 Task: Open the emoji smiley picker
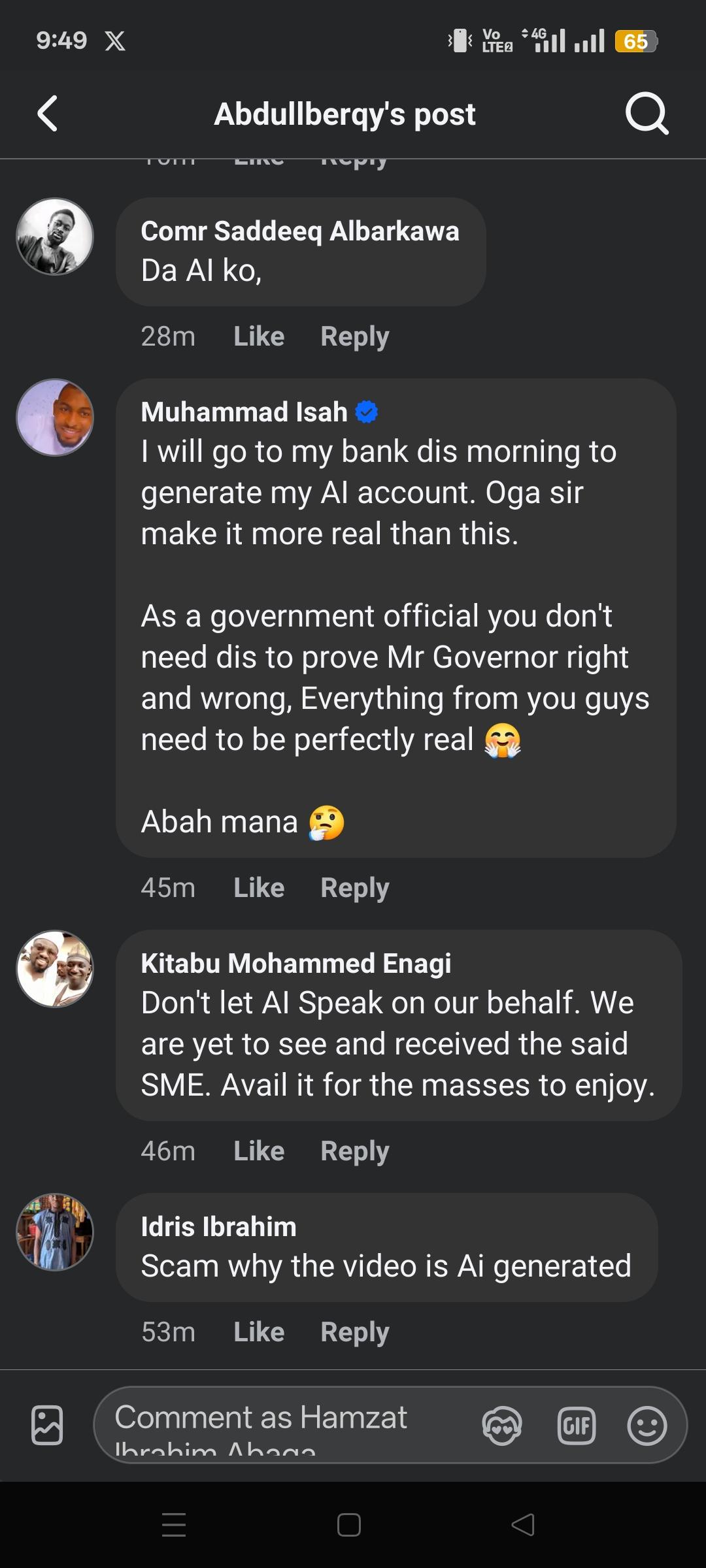647,1425
